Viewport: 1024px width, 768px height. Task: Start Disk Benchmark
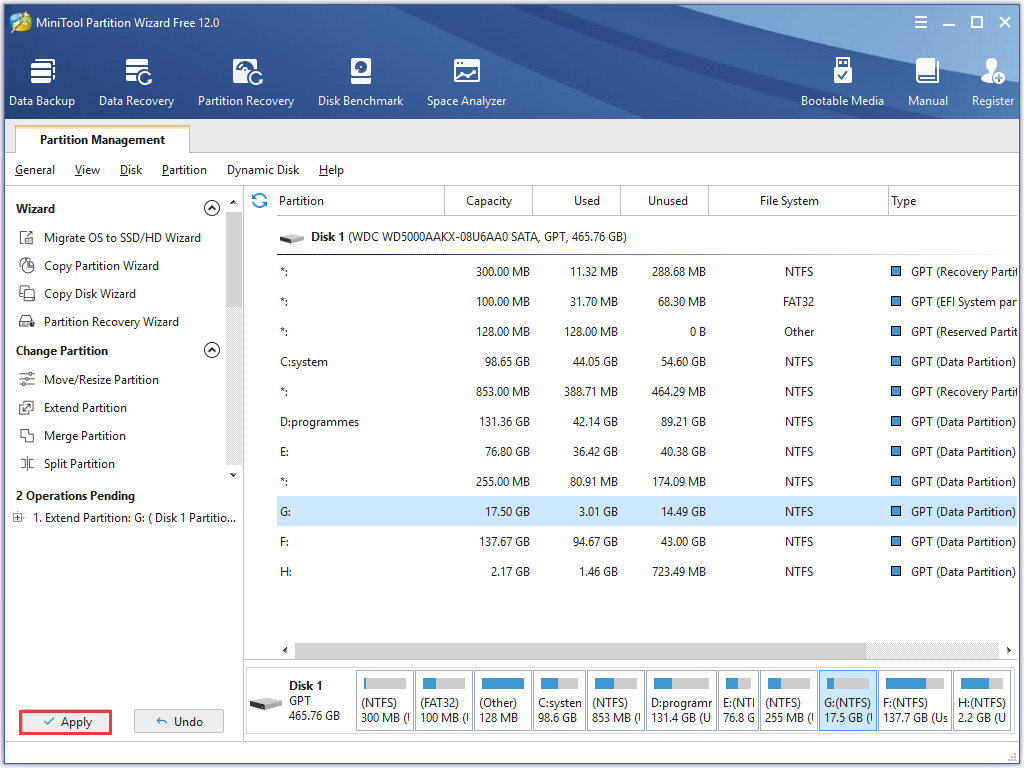pyautogui.click(x=360, y=83)
